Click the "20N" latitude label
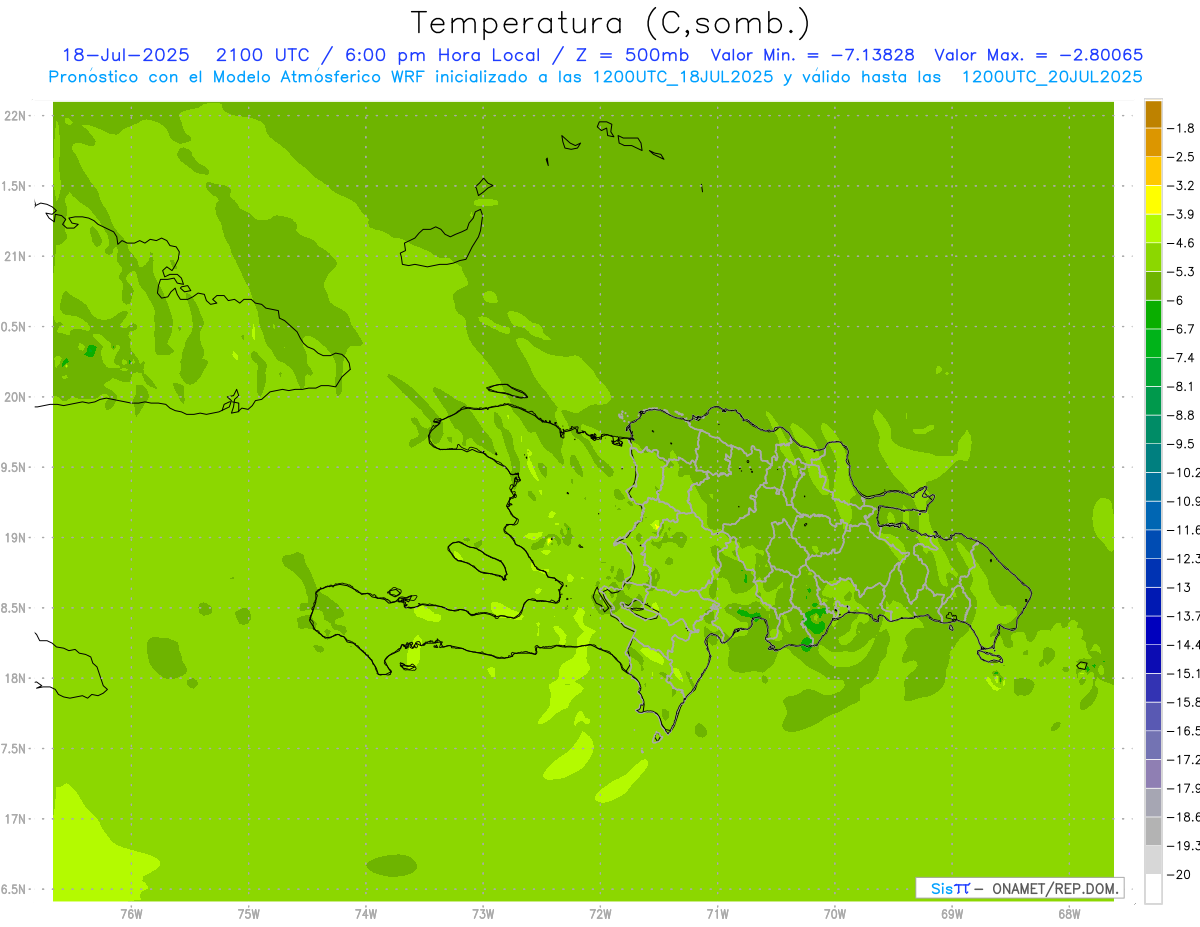 click(14, 397)
